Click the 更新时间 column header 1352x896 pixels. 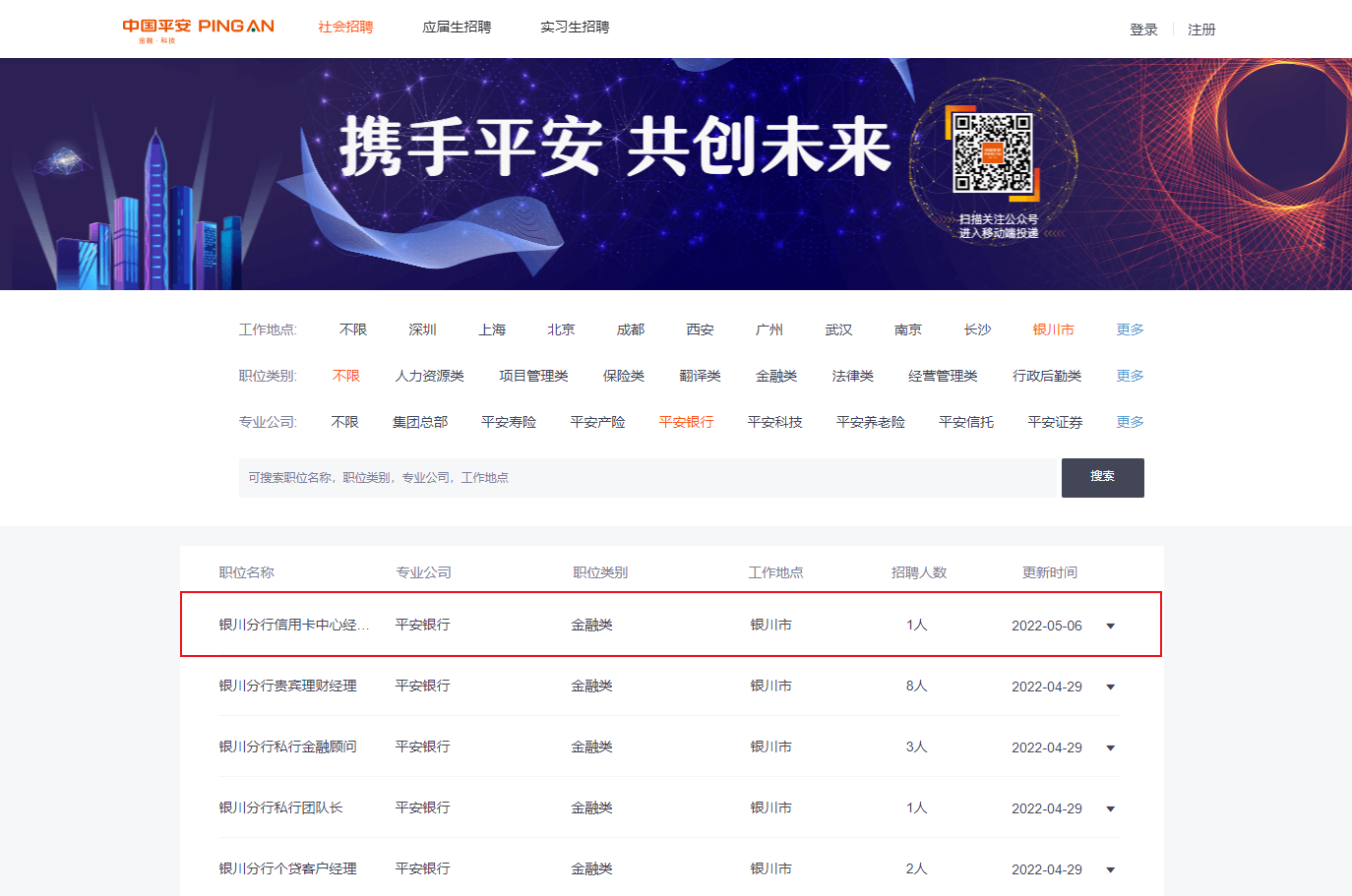1050,572
